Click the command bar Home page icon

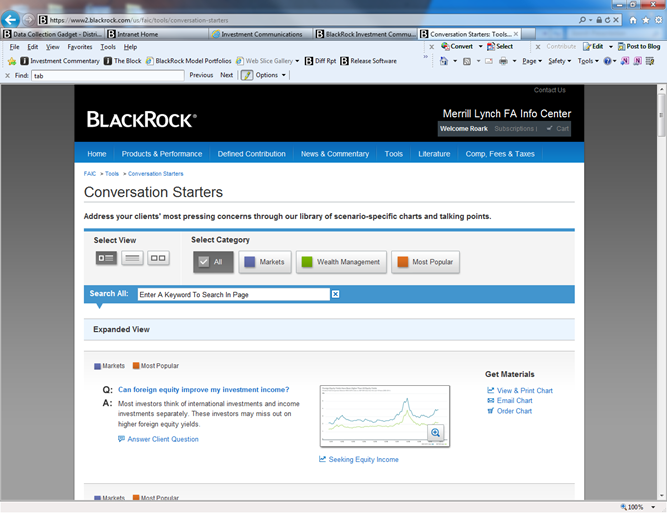[444, 61]
